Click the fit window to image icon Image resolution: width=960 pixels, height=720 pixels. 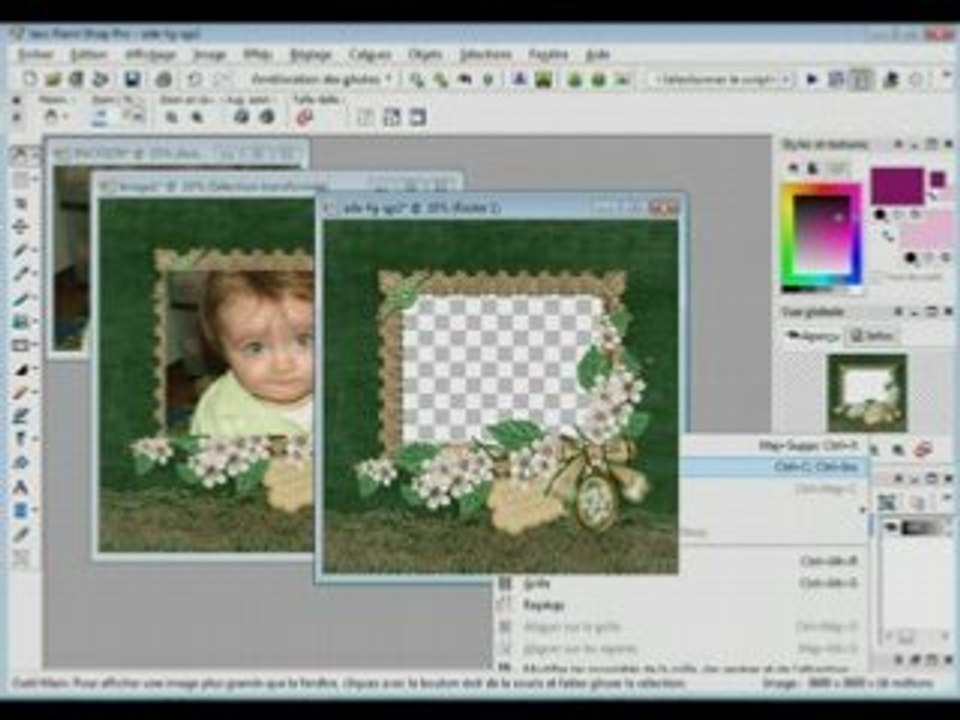[392, 117]
